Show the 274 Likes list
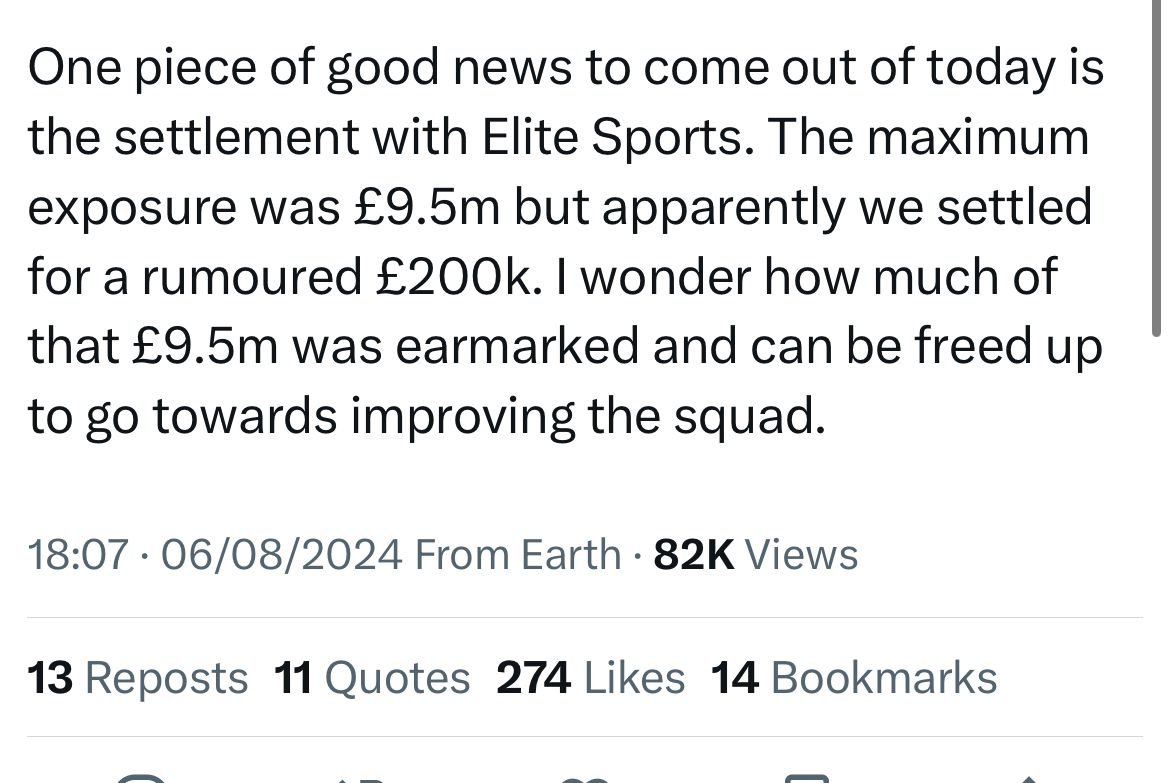 pos(590,678)
